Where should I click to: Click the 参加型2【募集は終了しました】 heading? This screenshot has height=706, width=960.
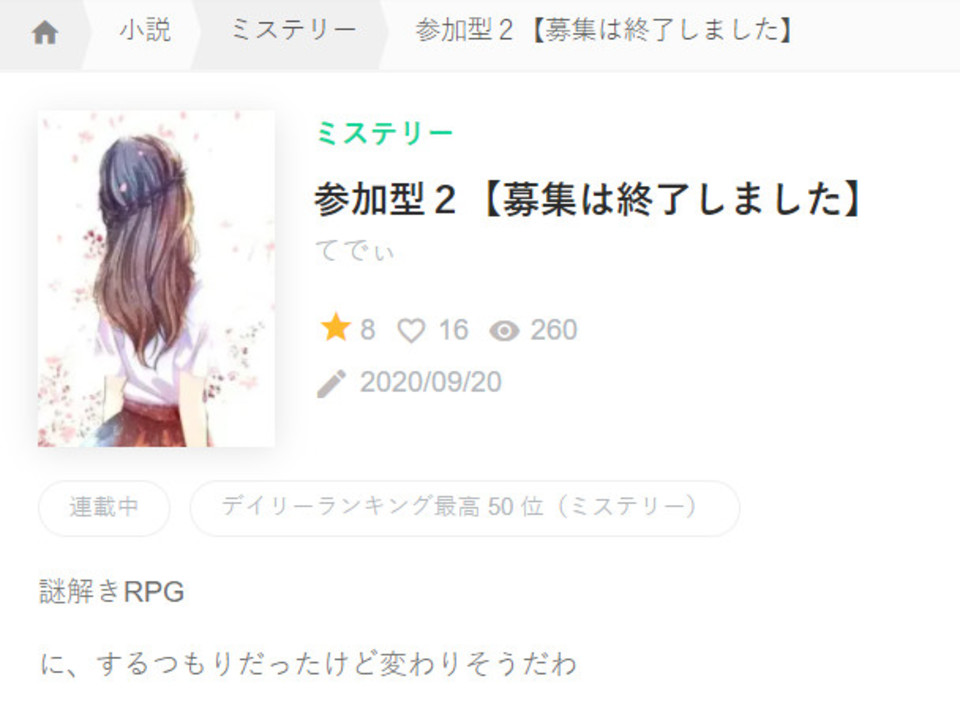point(589,198)
